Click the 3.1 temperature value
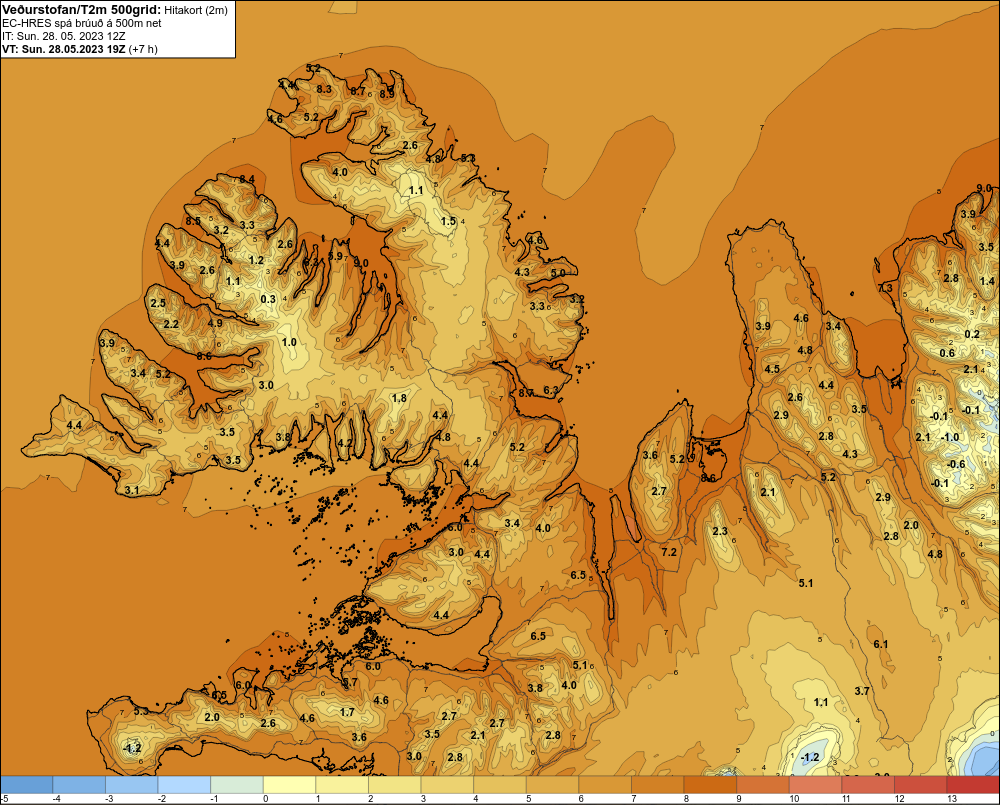The height and width of the screenshot is (805, 1000). pyautogui.click(x=132, y=491)
